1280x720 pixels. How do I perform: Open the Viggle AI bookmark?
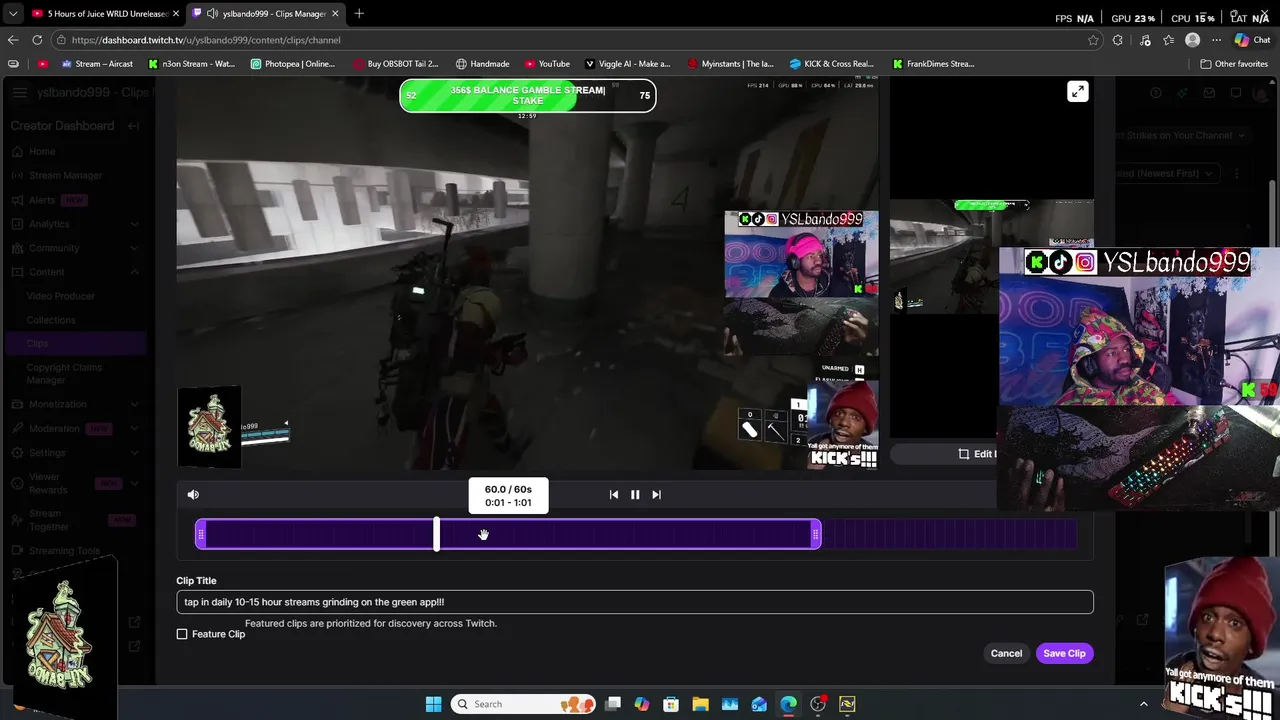[627, 64]
